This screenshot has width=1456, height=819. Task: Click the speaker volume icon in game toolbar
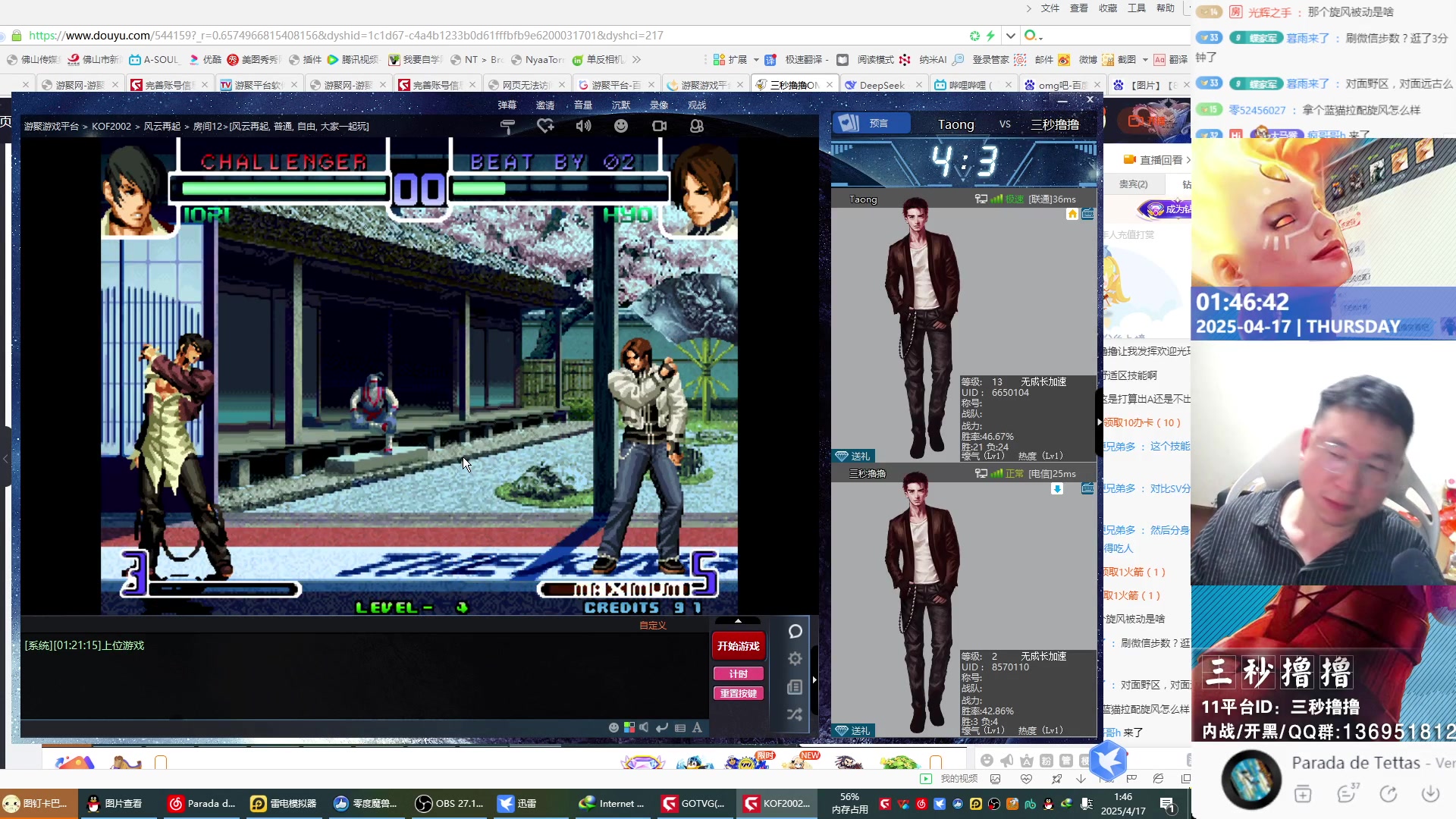583,126
